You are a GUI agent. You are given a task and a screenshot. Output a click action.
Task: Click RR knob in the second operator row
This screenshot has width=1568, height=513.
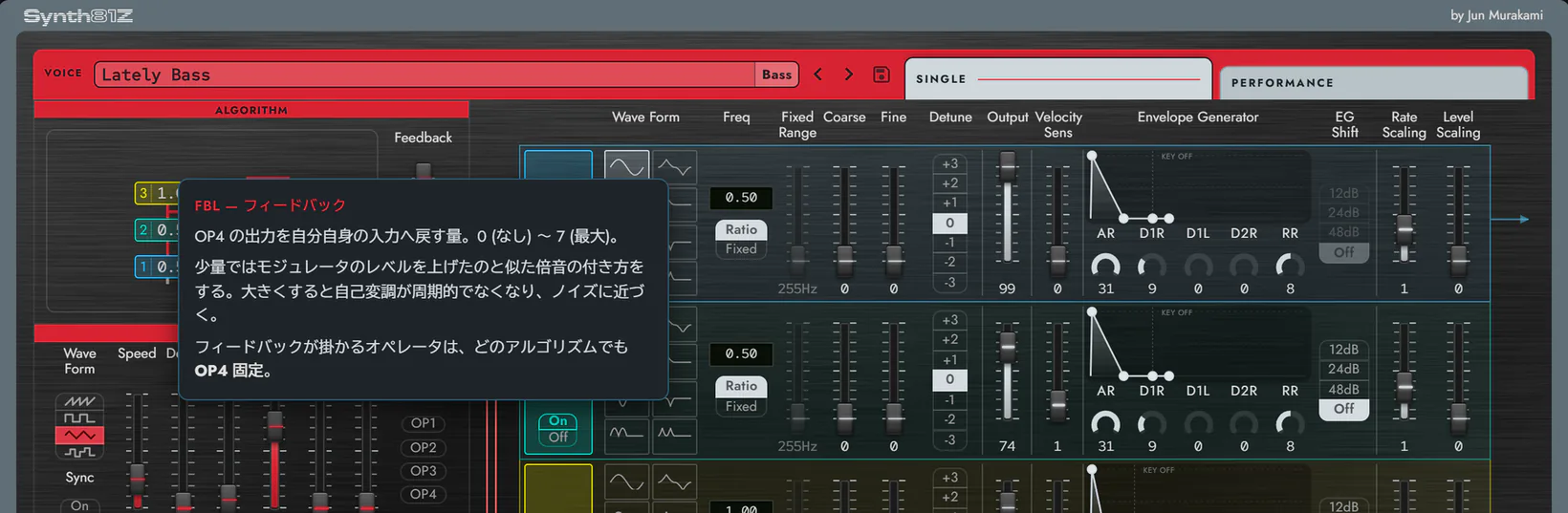(x=1290, y=423)
